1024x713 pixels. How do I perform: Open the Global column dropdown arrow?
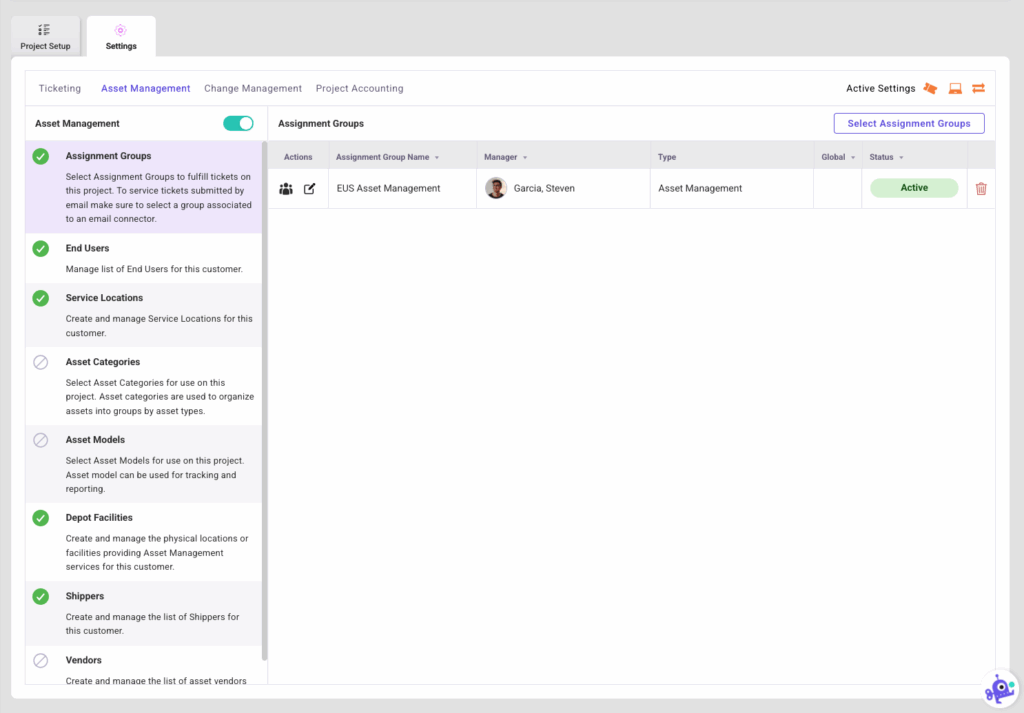click(853, 158)
